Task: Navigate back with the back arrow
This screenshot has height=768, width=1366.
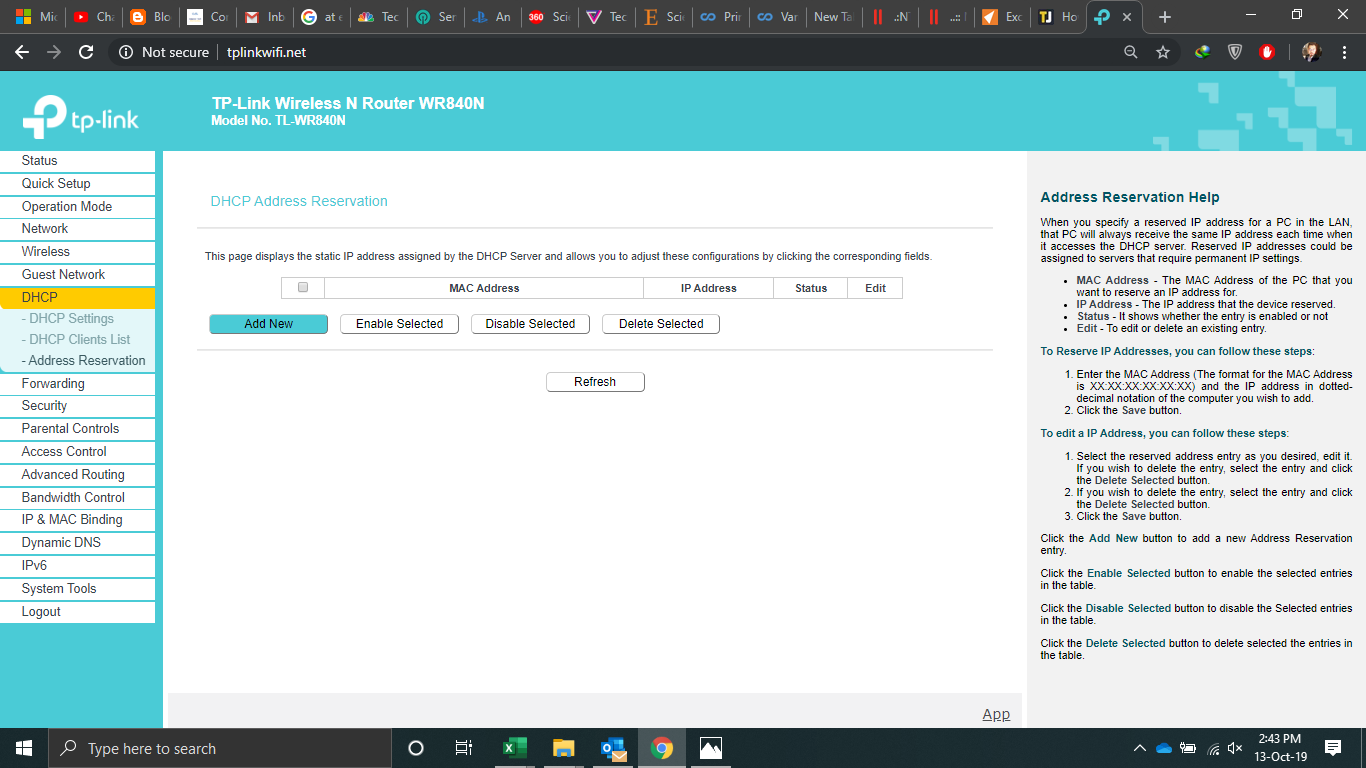Action: (22, 52)
